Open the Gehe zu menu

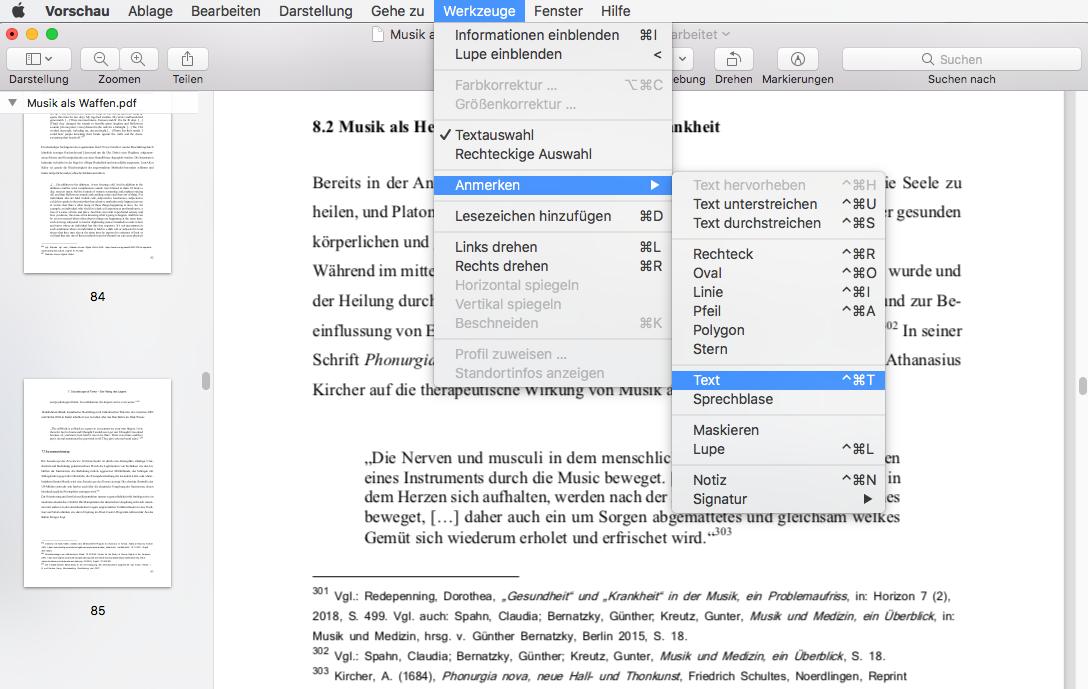(398, 10)
